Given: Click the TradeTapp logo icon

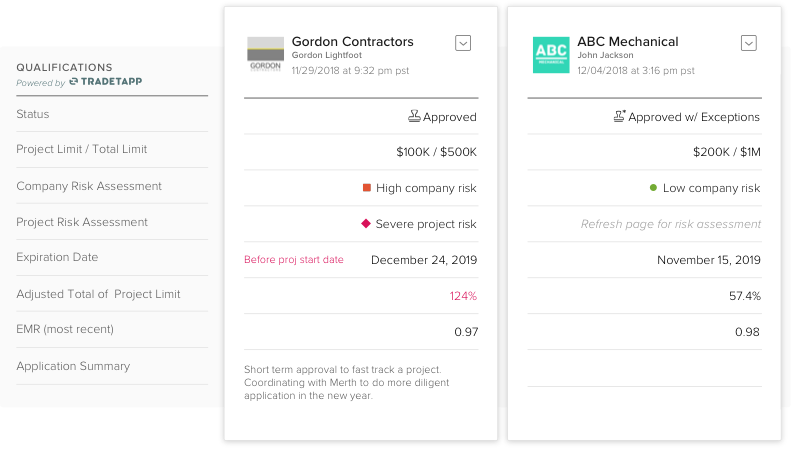Looking at the screenshot, I should pyautogui.click(x=74, y=83).
